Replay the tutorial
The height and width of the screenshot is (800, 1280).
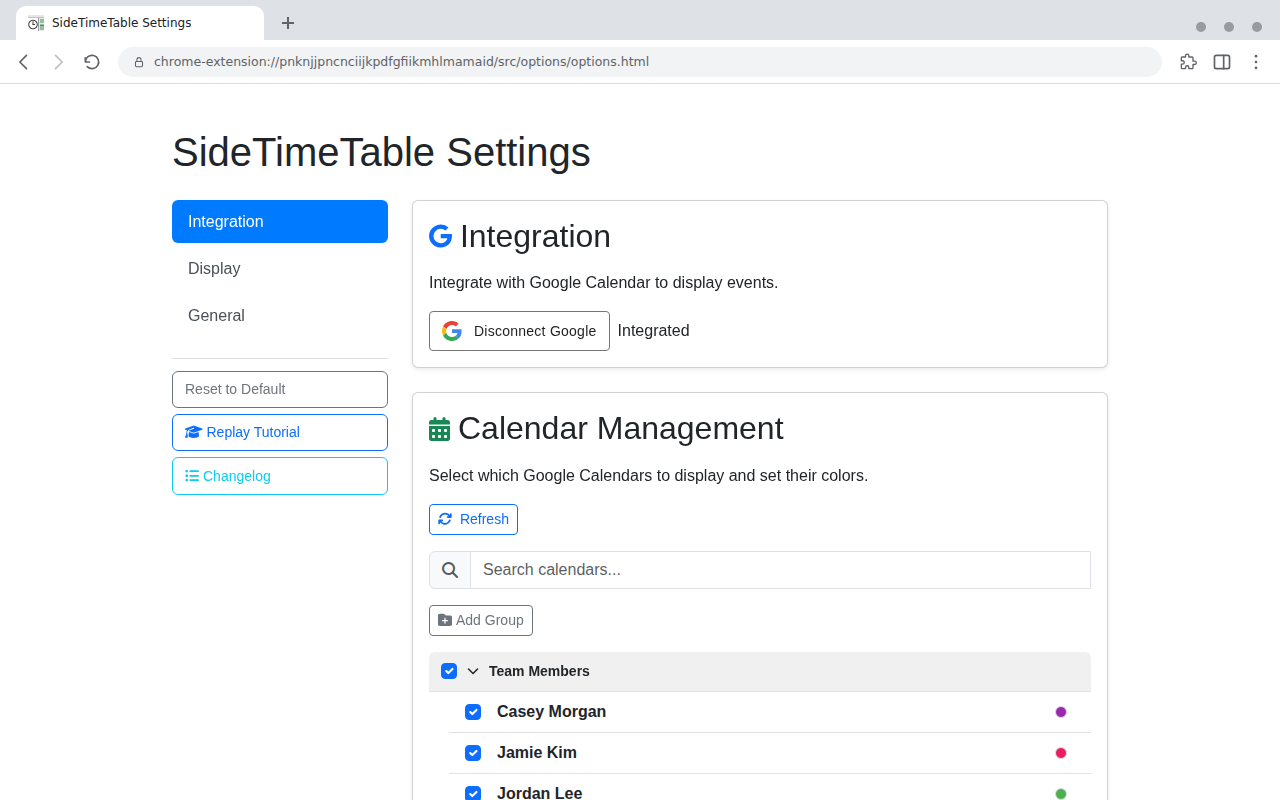pos(280,432)
